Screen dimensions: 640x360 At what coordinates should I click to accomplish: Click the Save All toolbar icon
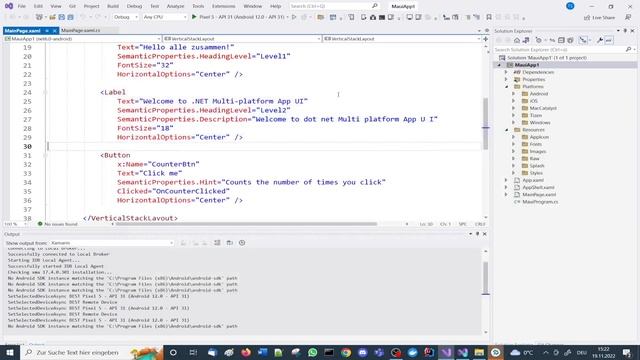click(70, 17)
